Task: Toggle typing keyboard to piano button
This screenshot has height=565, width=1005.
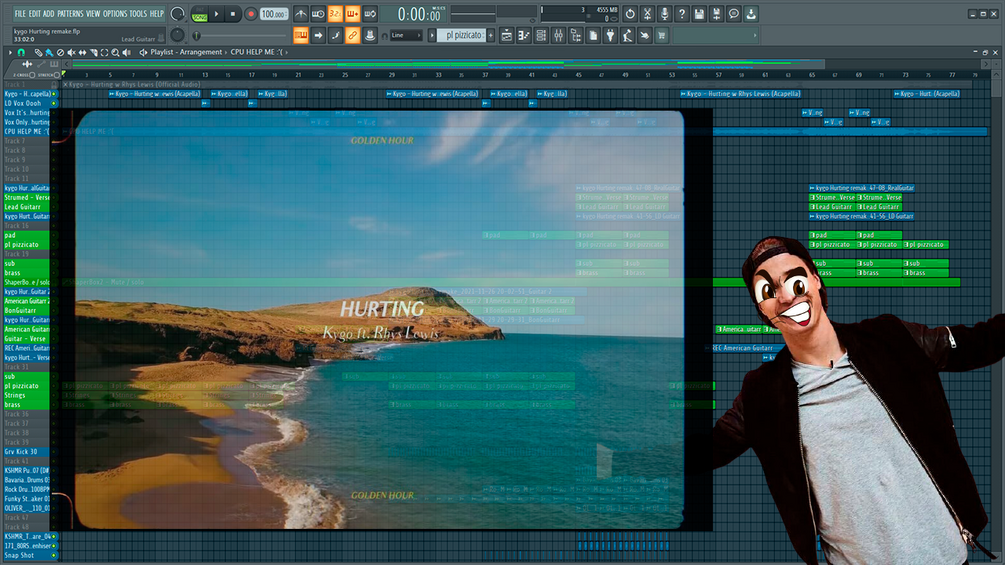Action: (301, 35)
